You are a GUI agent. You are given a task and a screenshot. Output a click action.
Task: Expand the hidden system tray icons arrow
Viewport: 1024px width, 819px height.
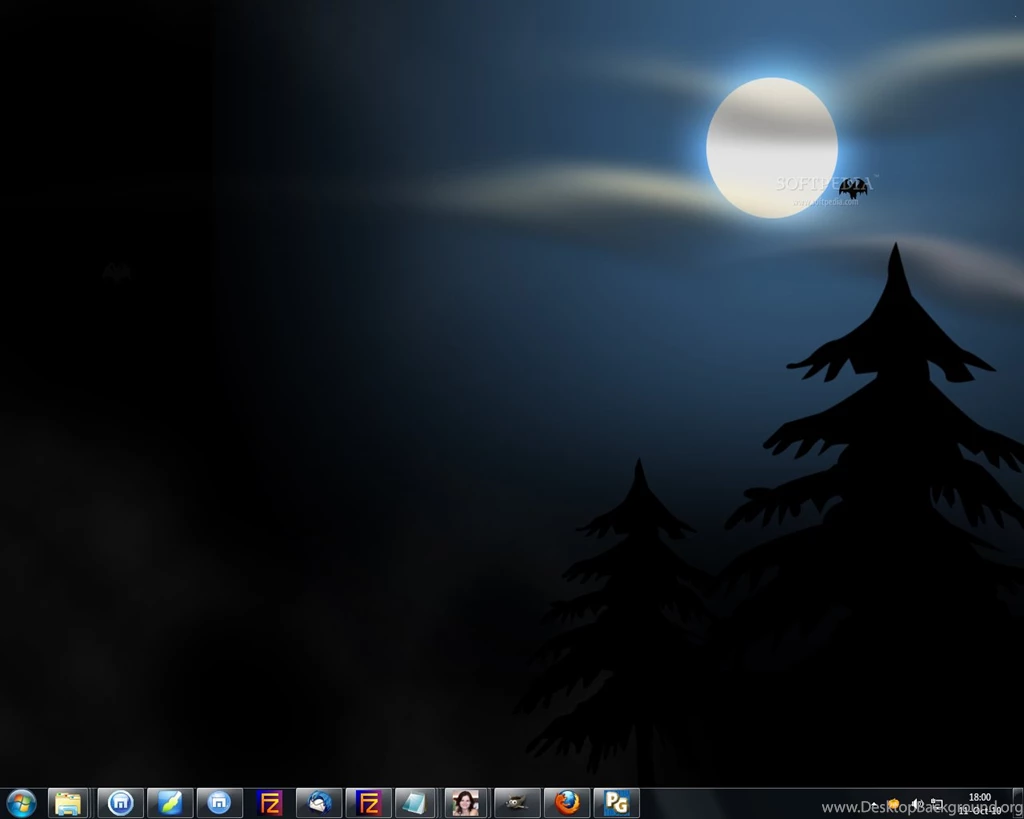[x=875, y=804]
